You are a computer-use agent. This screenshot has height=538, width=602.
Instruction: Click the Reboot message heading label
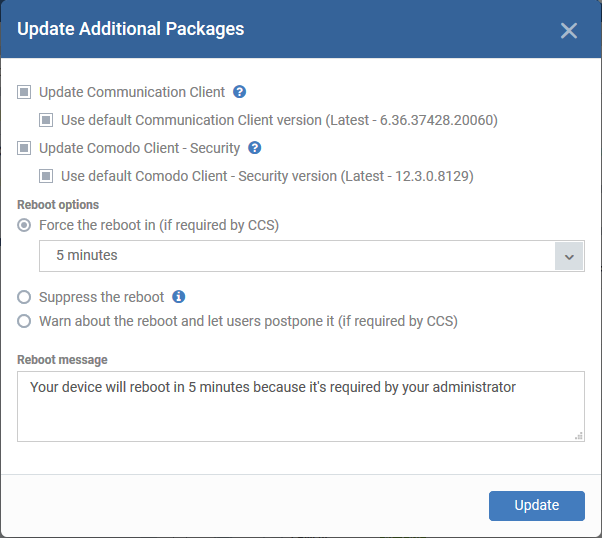[62, 360]
